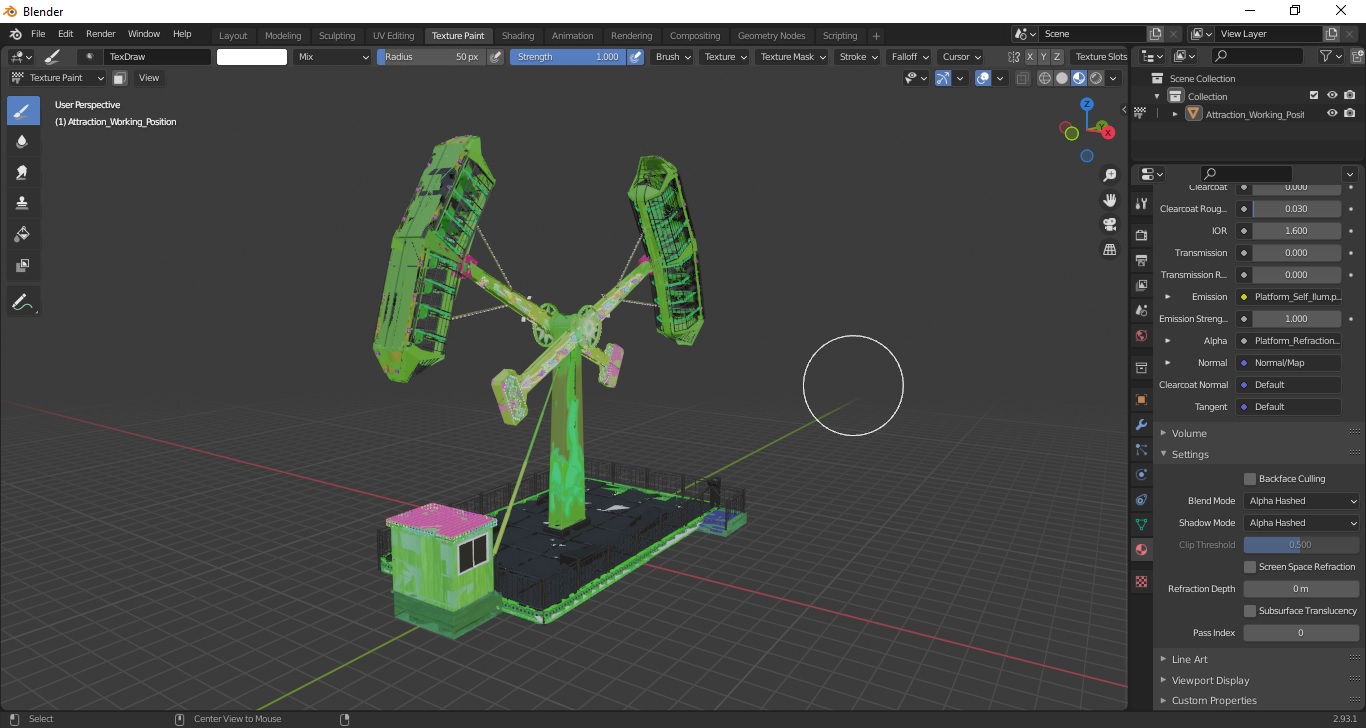
Task: Select the Mask tool
Action: tap(23, 266)
